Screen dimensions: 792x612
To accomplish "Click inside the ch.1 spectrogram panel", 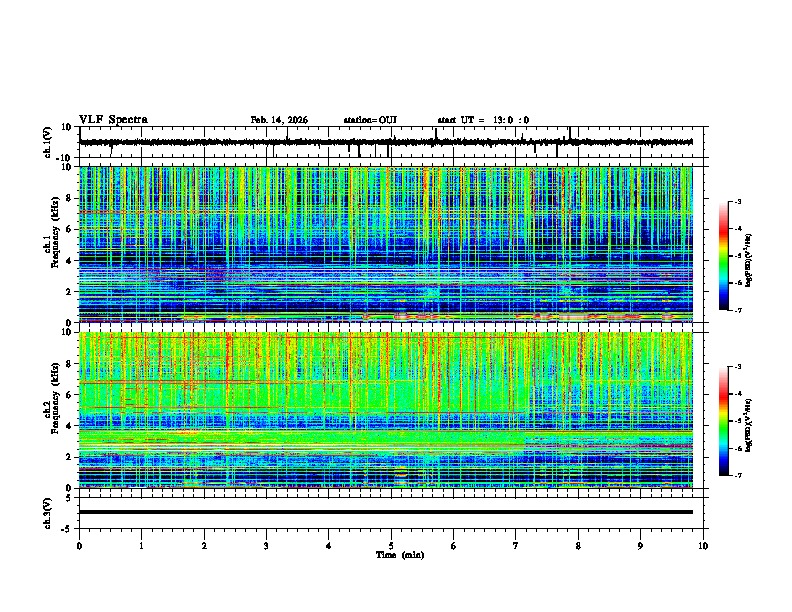I will click(386, 244).
